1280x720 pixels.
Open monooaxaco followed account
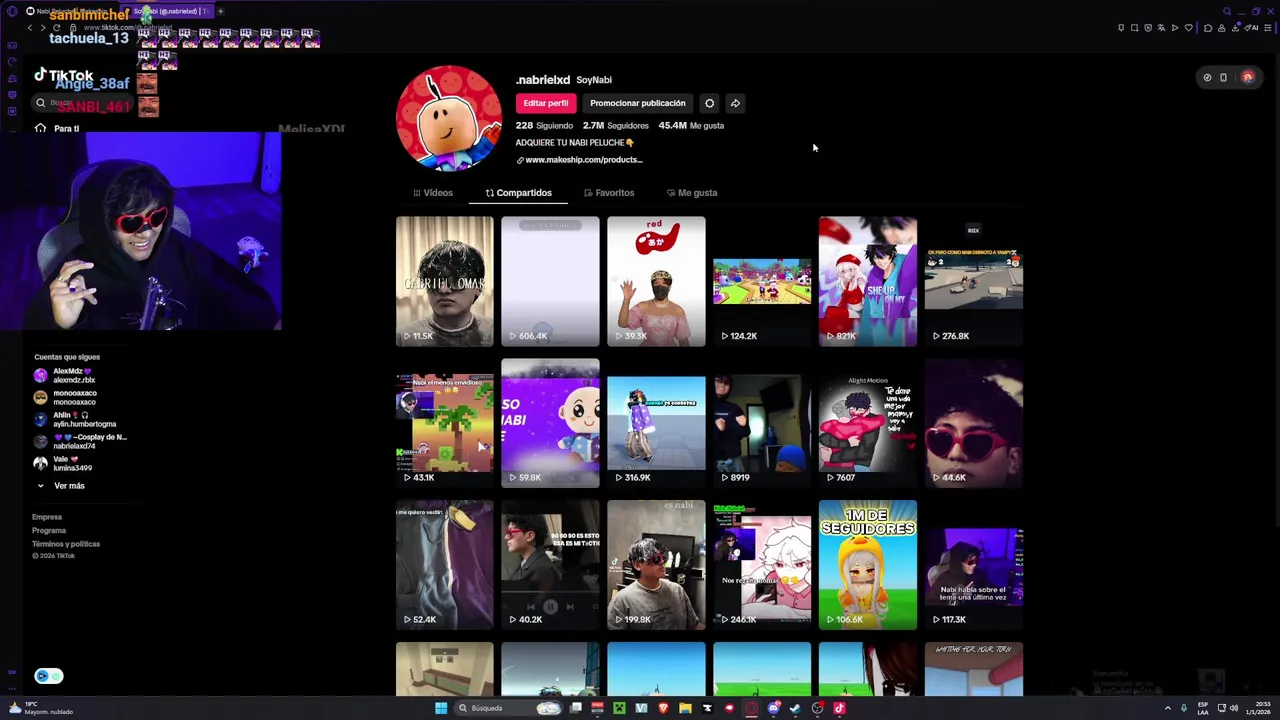tap(65, 397)
